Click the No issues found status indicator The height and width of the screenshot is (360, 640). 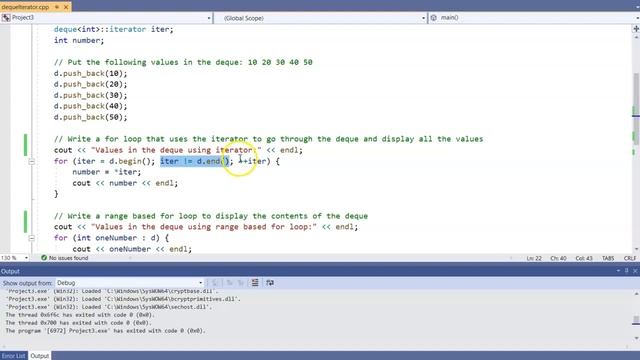tap(64, 258)
